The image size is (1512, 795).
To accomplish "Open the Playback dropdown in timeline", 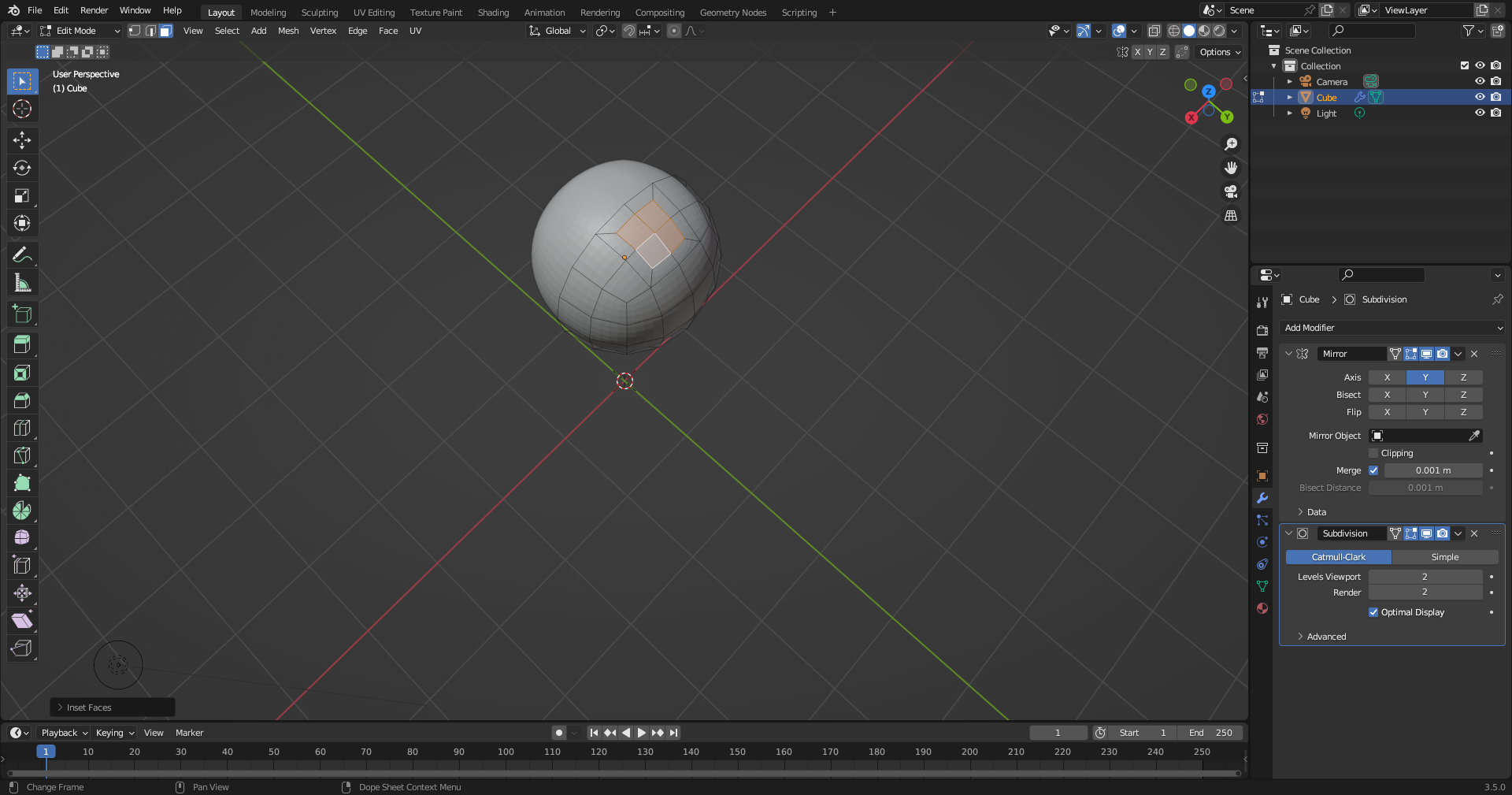I will click(x=64, y=733).
